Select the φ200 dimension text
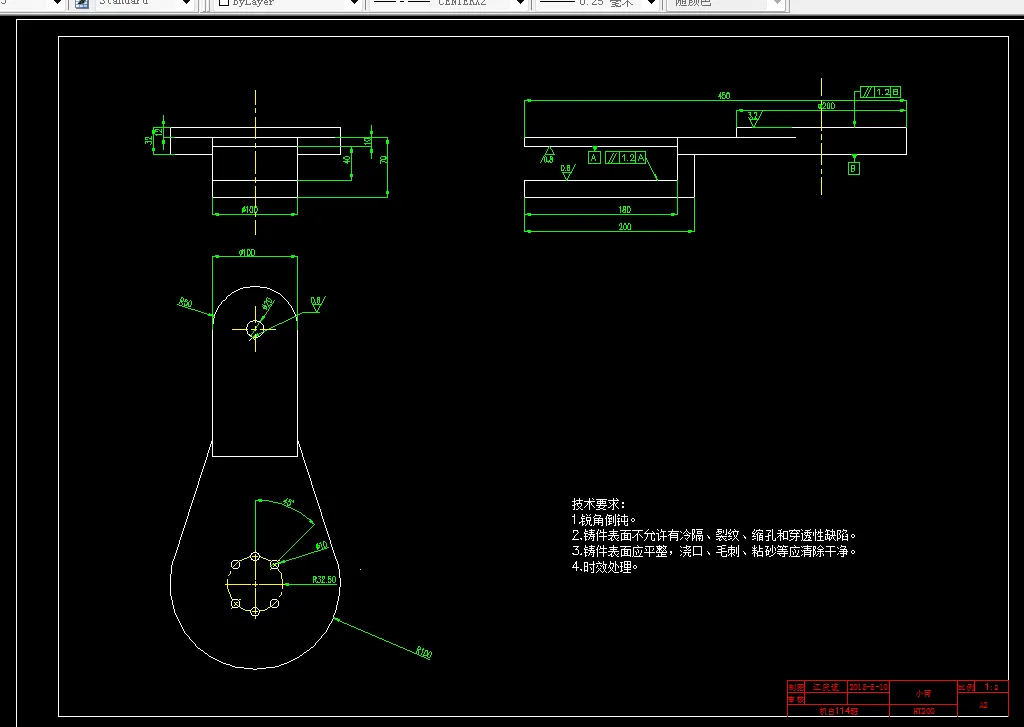1024x727 pixels. 827,106
